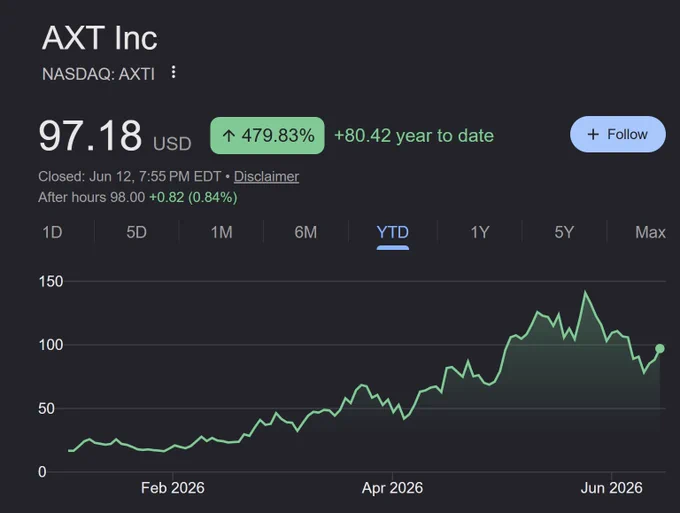
Task: Open the three-dot more options menu
Action: click(173, 72)
